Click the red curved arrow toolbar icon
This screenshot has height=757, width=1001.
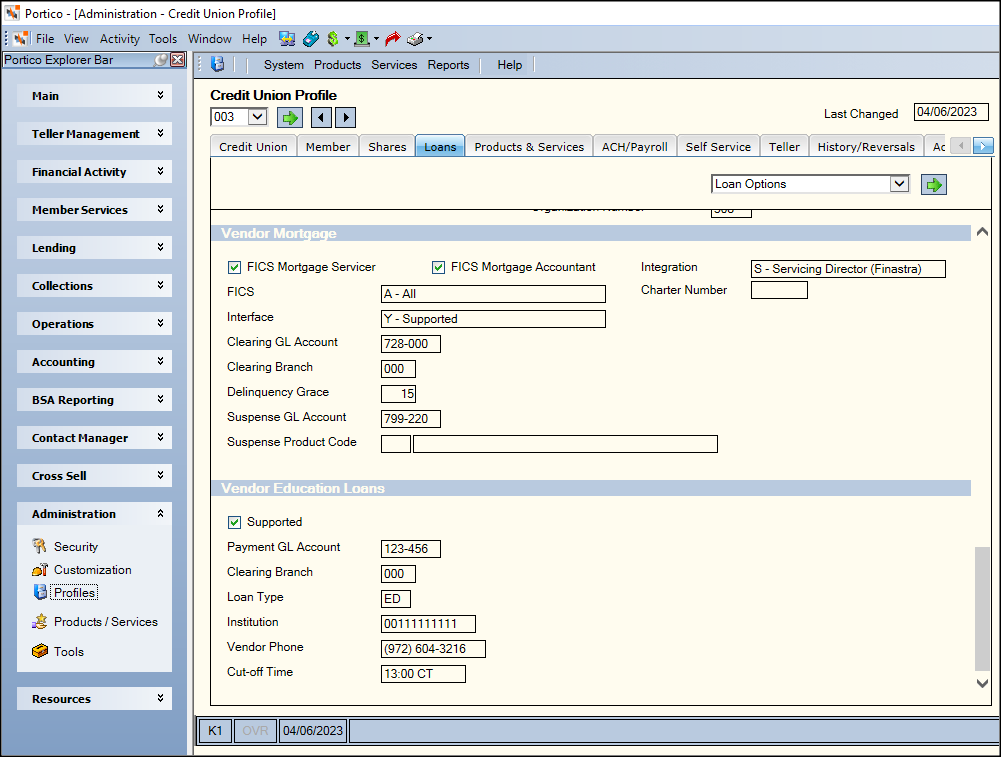click(393, 39)
